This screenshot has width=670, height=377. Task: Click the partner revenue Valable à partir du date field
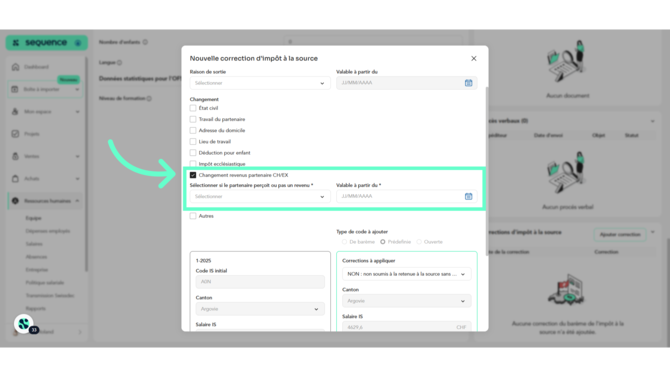(406, 197)
